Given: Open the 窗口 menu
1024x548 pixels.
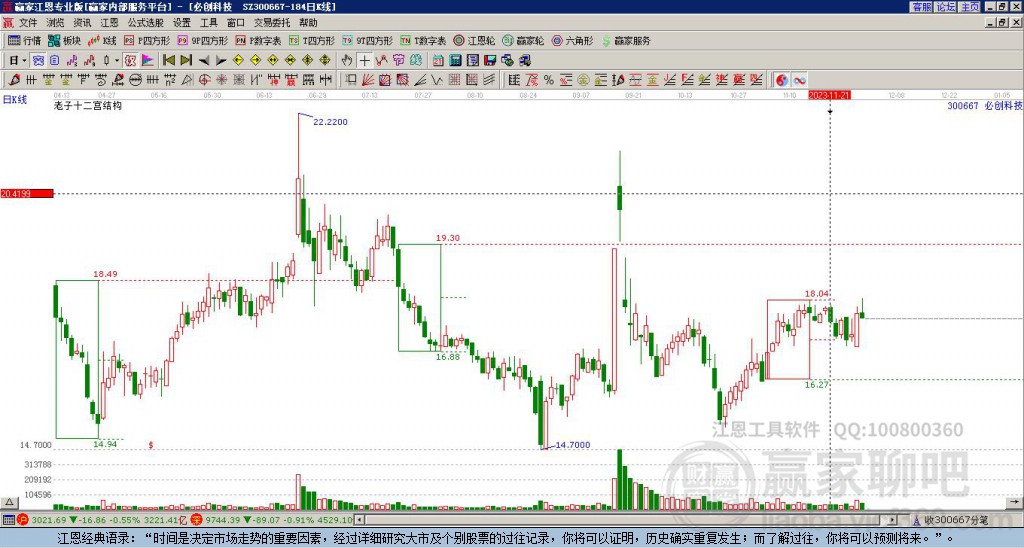Looking at the screenshot, I should [236, 23].
